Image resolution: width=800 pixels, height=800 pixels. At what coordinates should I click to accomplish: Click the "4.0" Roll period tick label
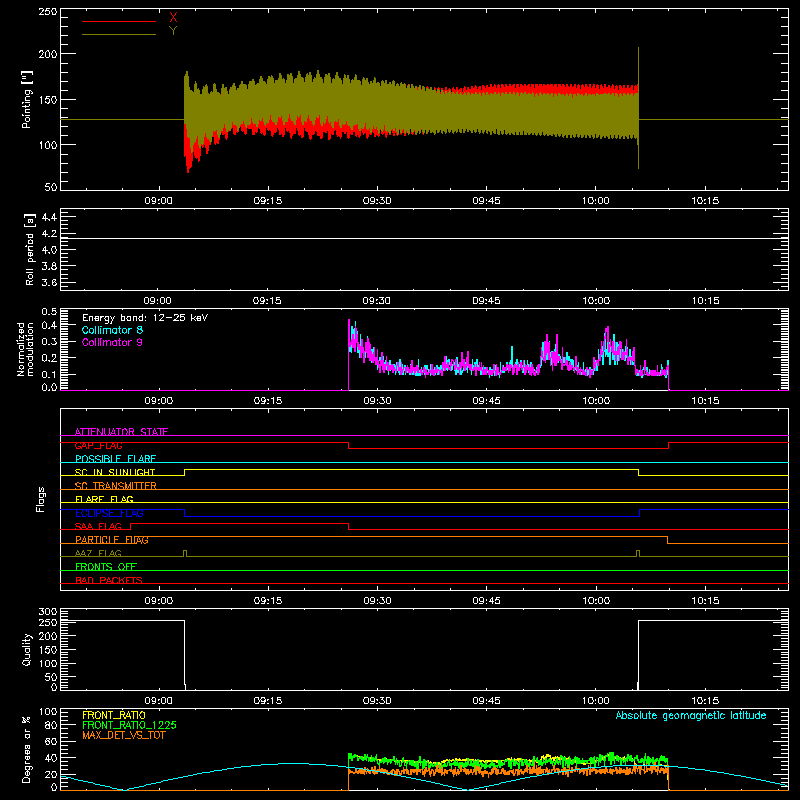click(49, 250)
